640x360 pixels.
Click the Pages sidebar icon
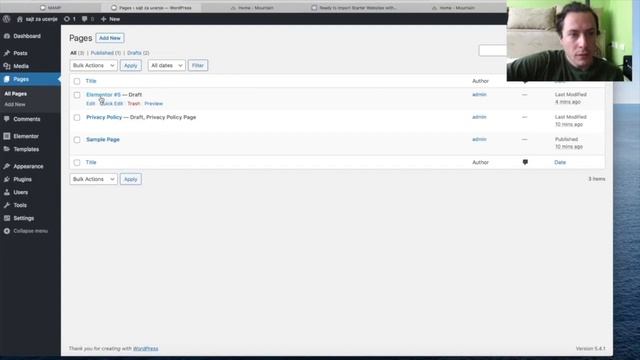point(7,79)
